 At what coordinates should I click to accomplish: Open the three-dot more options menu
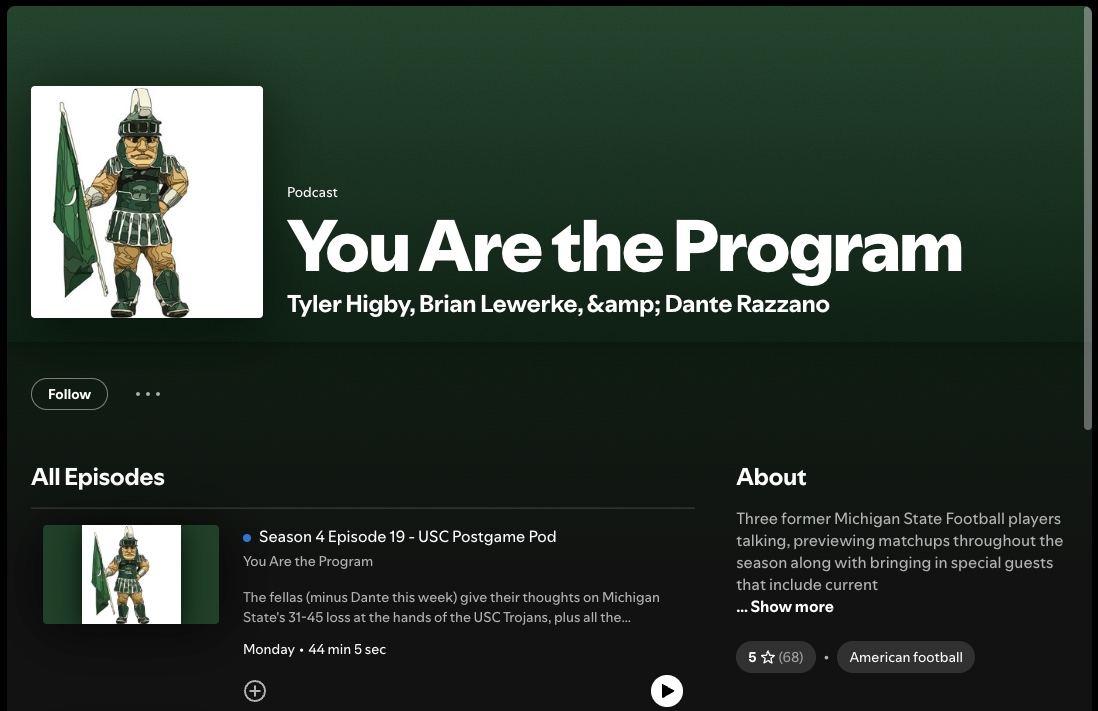(x=148, y=394)
